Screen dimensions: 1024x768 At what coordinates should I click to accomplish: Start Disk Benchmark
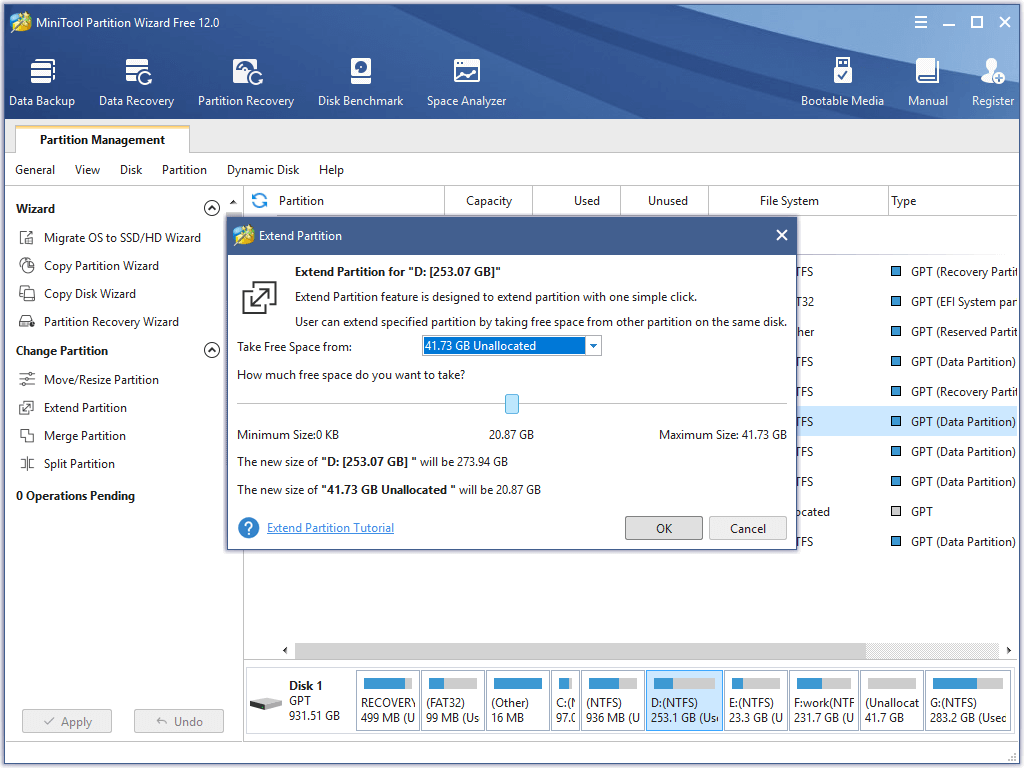(x=360, y=83)
